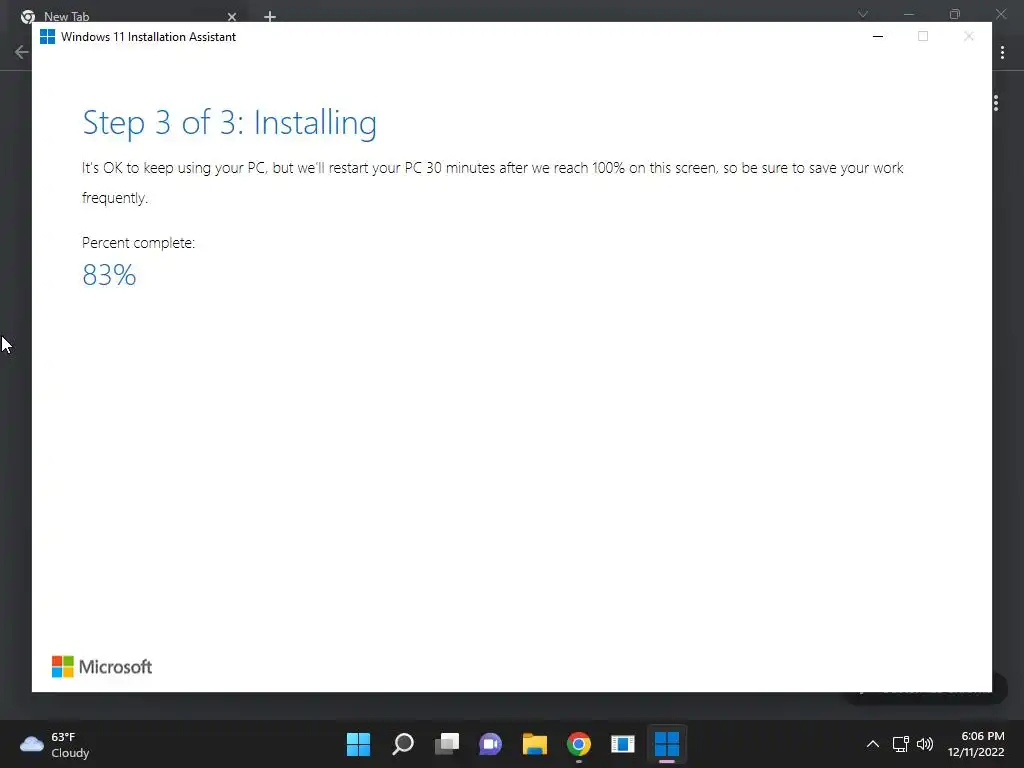Click the 83% percent complete value
This screenshot has height=768, width=1024.
pyautogui.click(x=109, y=275)
